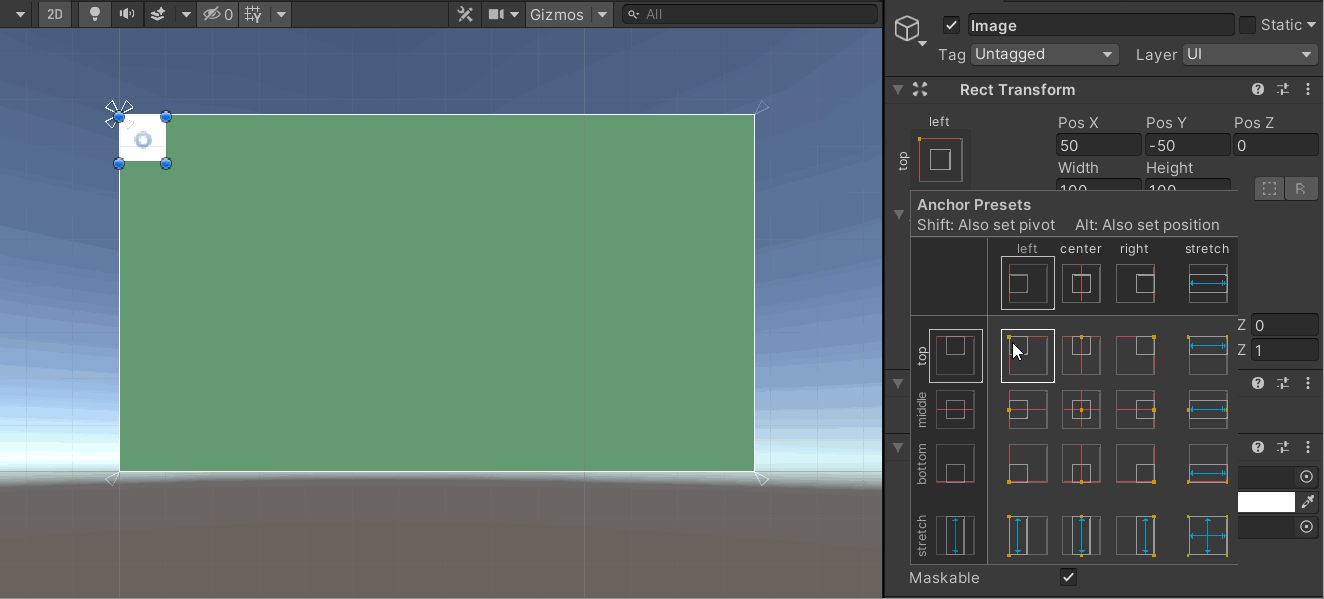Select the middle-center anchor preset
Screen dimensions: 1324x599
point(1081,409)
